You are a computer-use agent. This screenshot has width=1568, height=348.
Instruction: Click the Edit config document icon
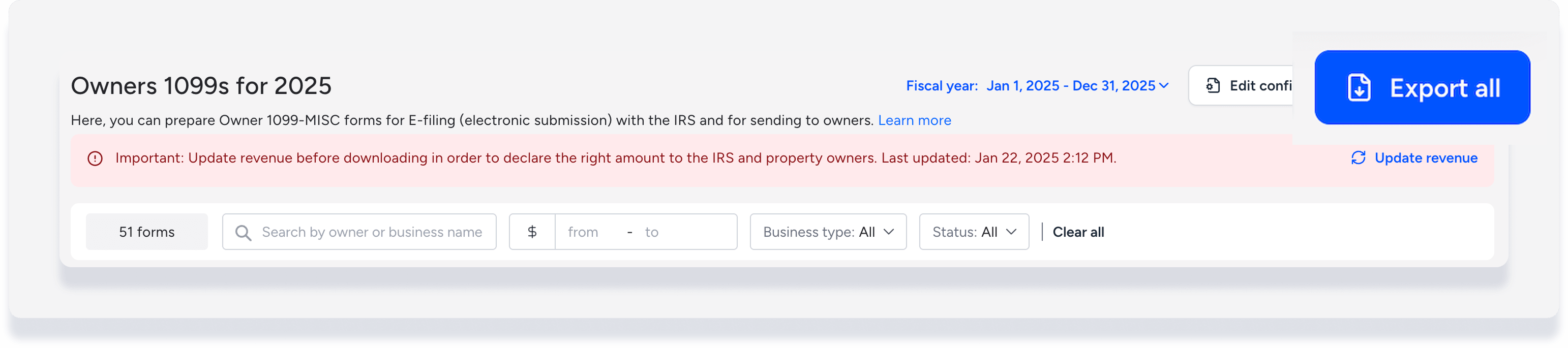[x=1213, y=86]
